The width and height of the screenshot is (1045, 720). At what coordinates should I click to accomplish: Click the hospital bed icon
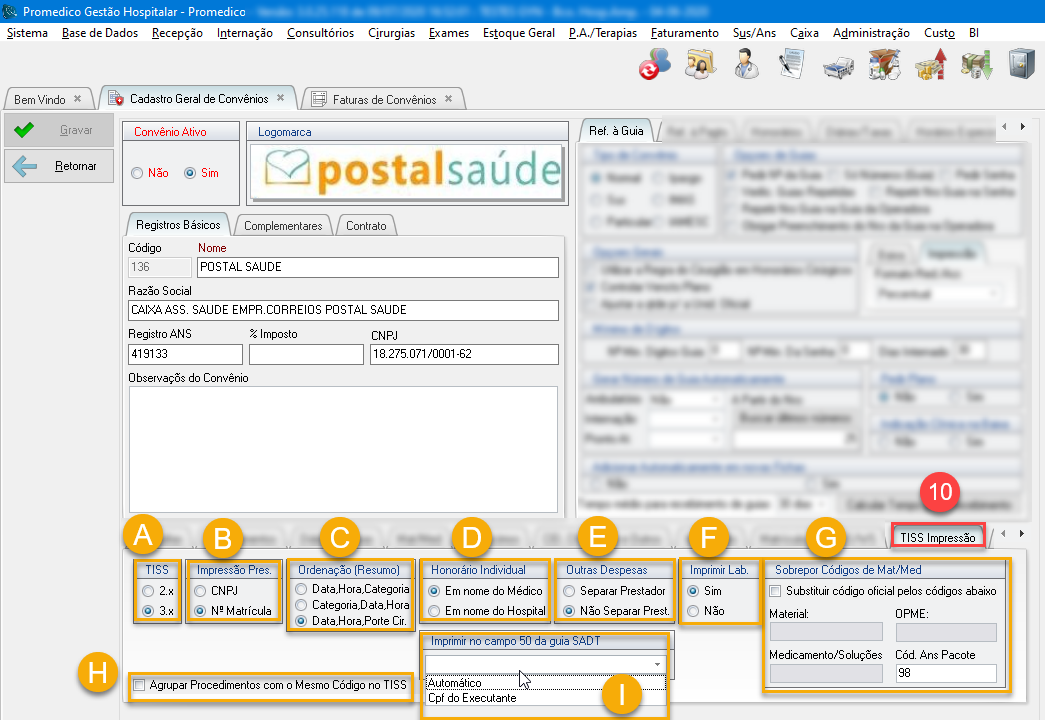point(838,66)
